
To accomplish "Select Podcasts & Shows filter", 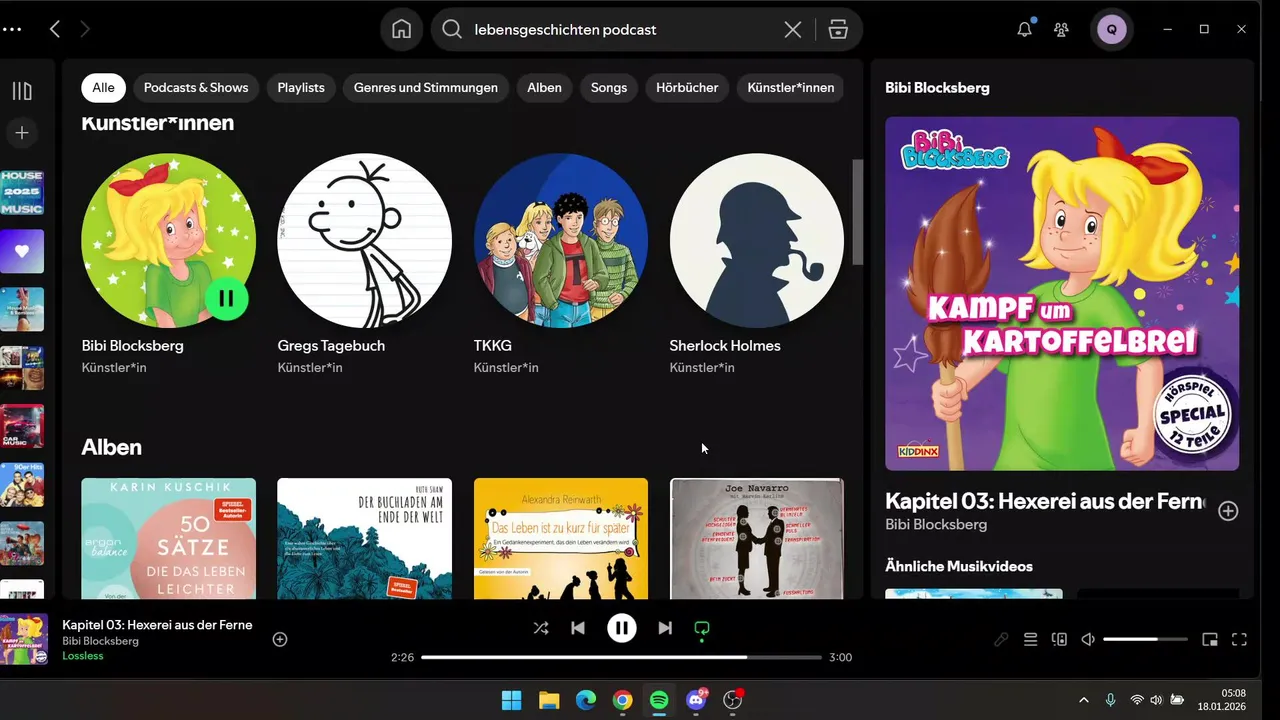I will 196,87.
